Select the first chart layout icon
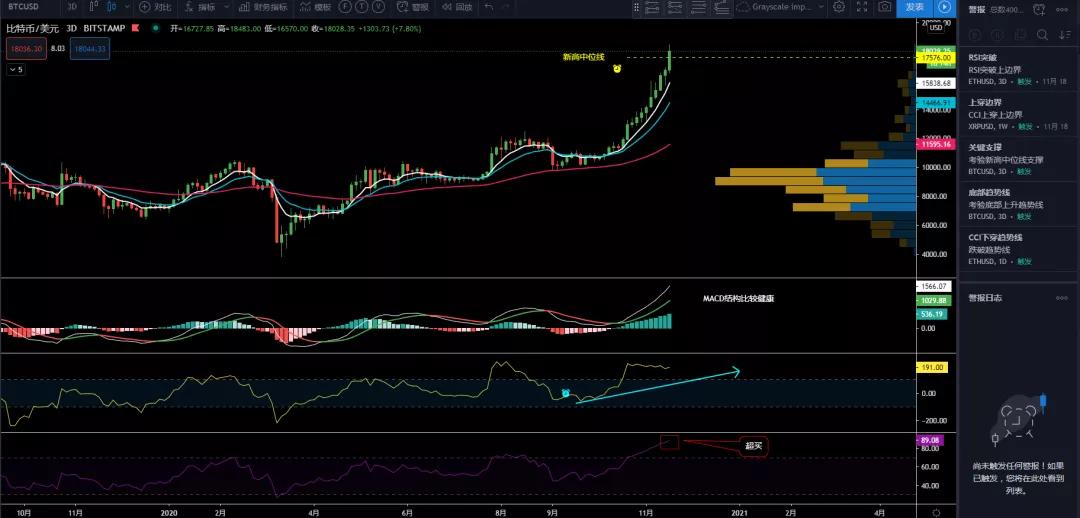This screenshot has width=1080, height=518. [x=653, y=7]
